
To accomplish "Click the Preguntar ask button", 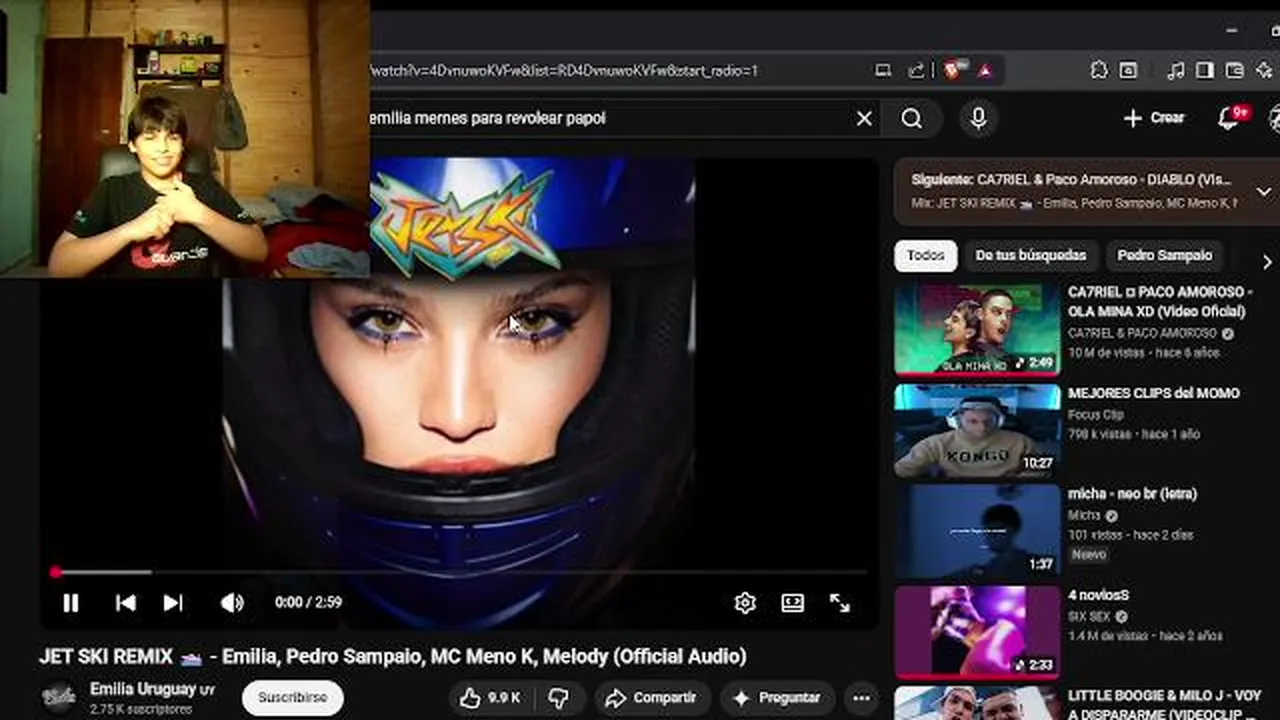I will [777, 698].
